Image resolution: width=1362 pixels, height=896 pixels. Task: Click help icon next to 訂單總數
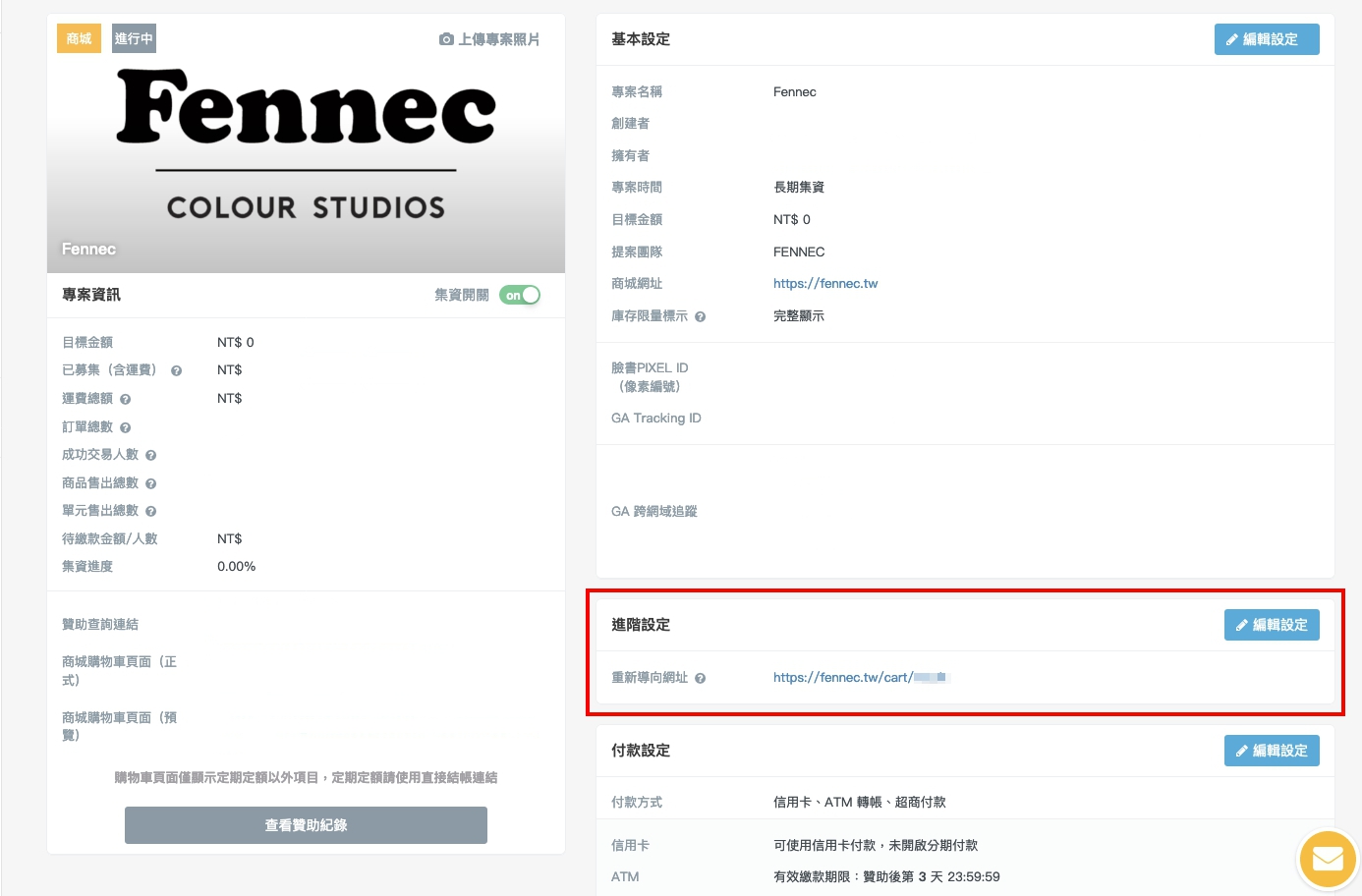(x=126, y=427)
